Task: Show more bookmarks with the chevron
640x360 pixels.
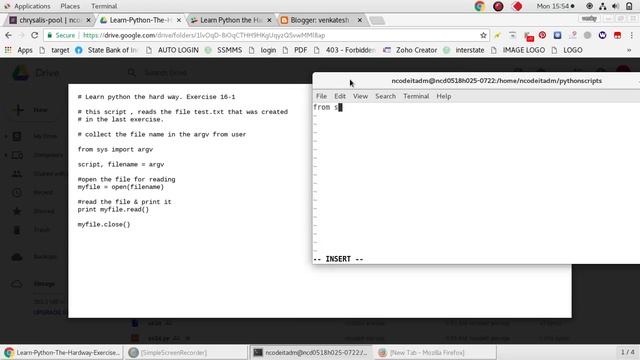Action: point(629,50)
